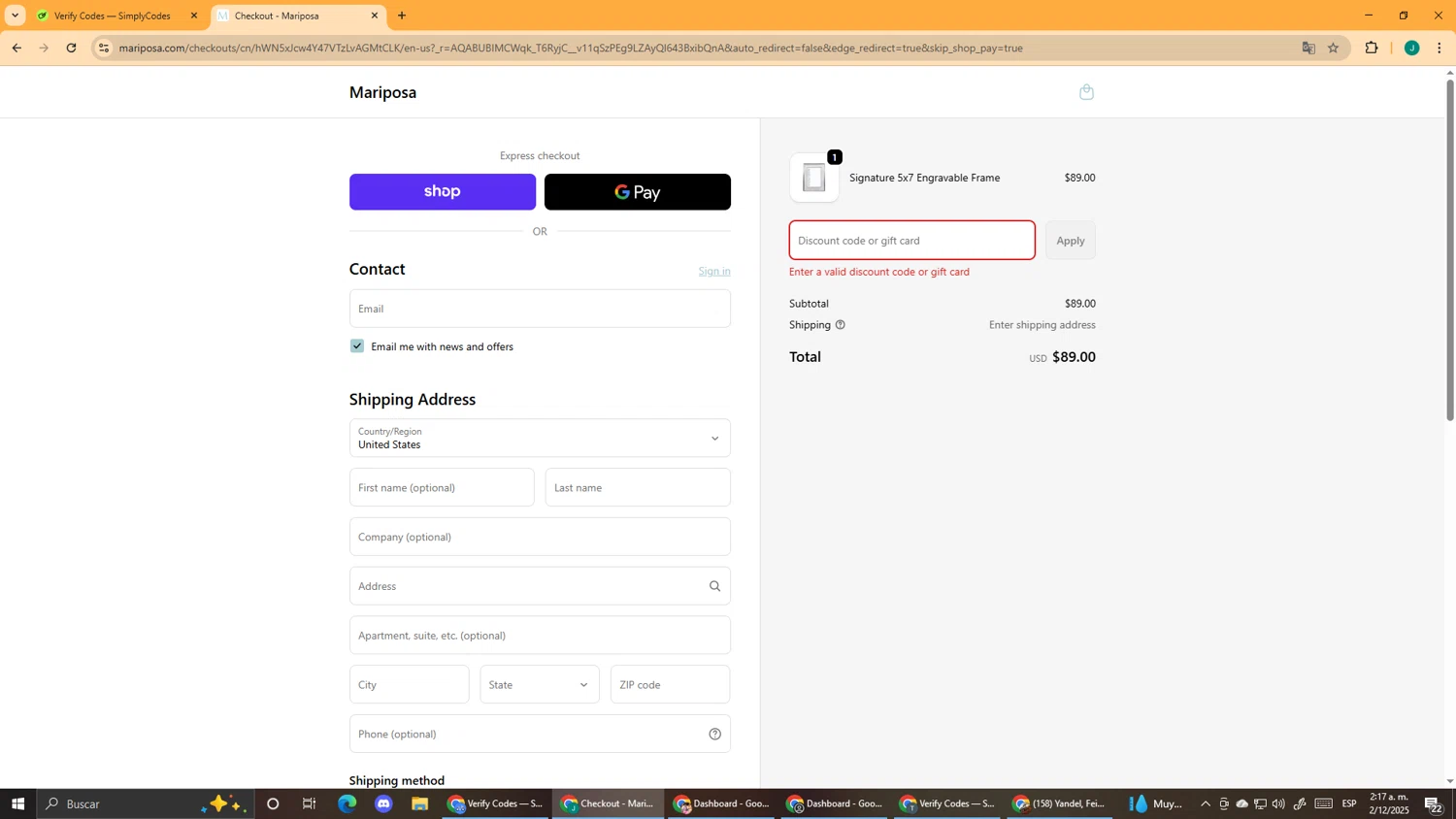The width and height of the screenshot is (1456, 819).
Task: Click the ESP language indicator
Action: pos(1349,803)
